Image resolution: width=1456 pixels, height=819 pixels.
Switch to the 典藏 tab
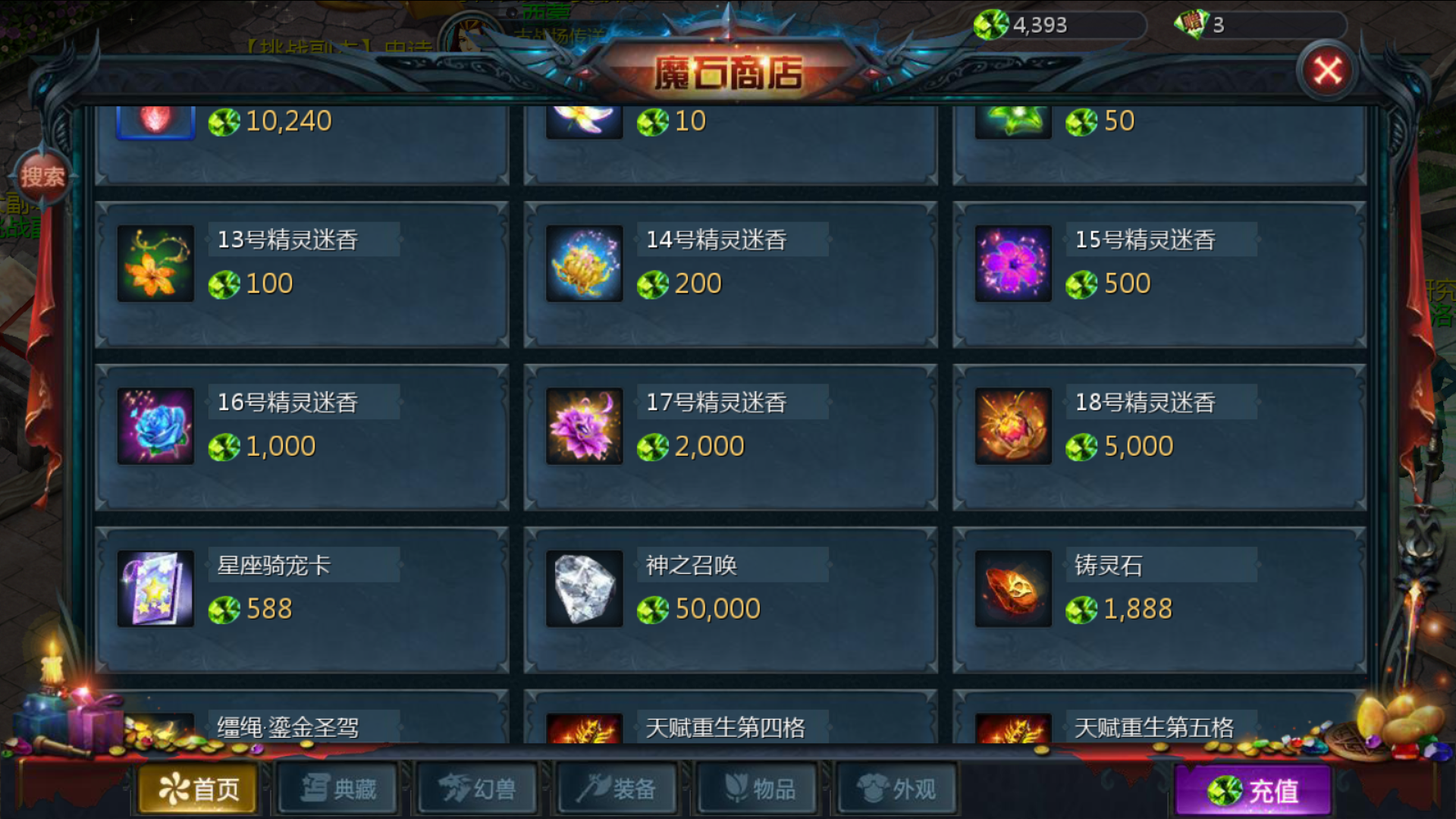[338, 789]
